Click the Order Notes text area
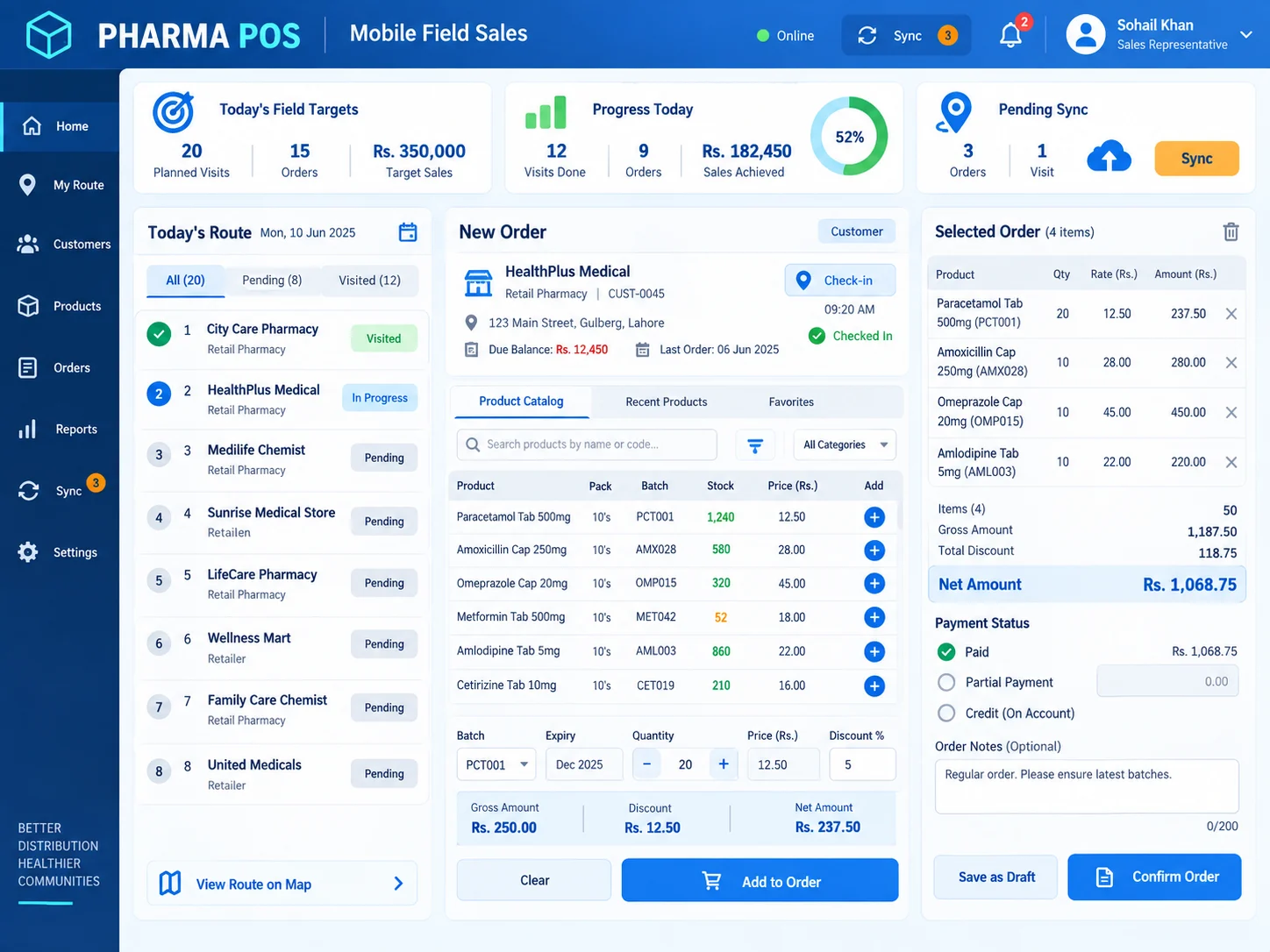The image size is (1270, 952). click(1087, 786)
